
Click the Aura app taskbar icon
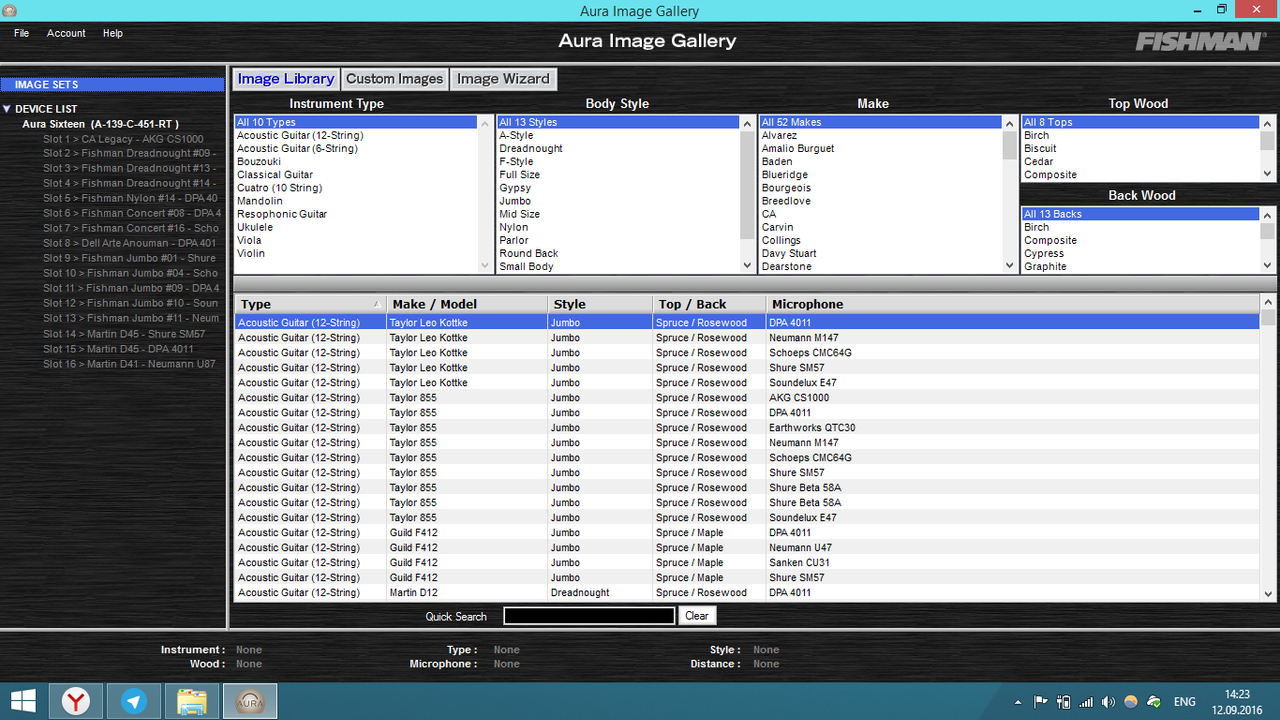(249, 701)
